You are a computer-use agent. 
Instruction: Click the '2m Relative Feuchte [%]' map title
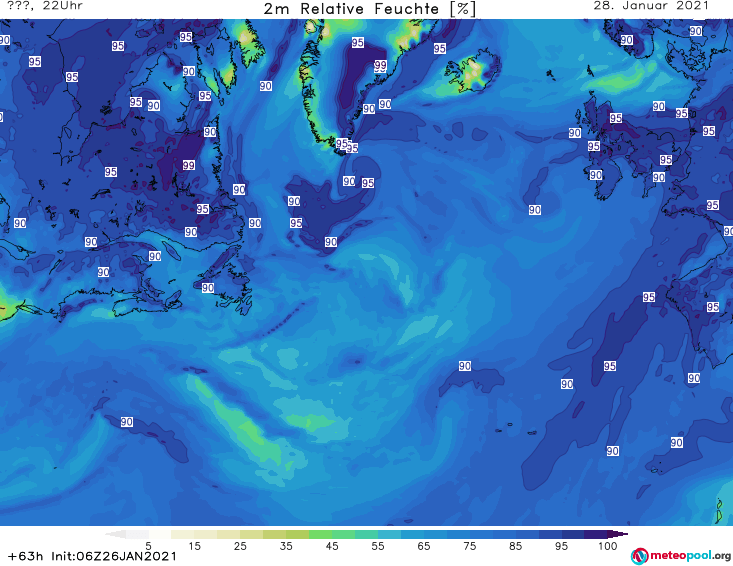tap(370, 9)
